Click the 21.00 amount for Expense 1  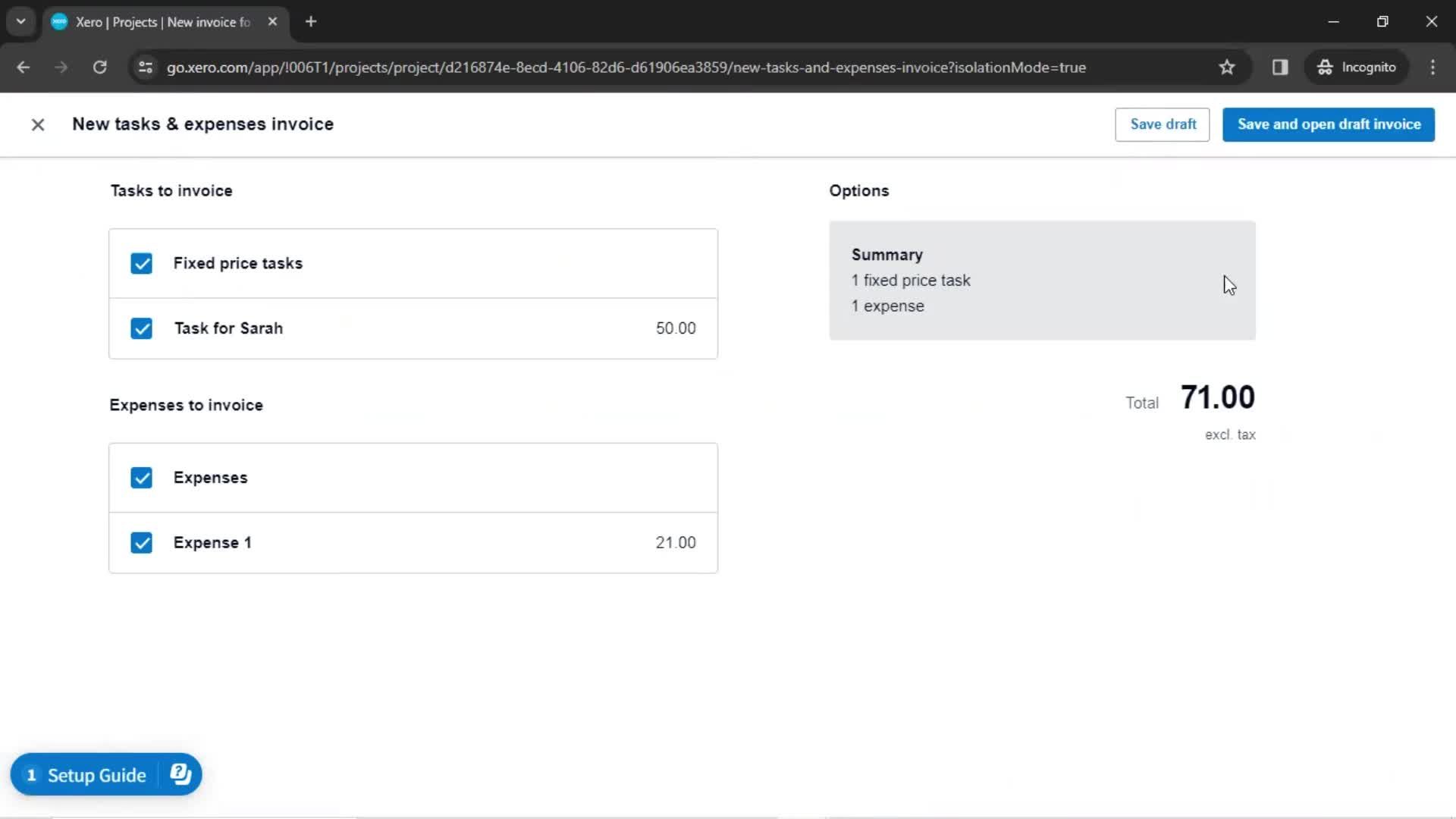676,543
